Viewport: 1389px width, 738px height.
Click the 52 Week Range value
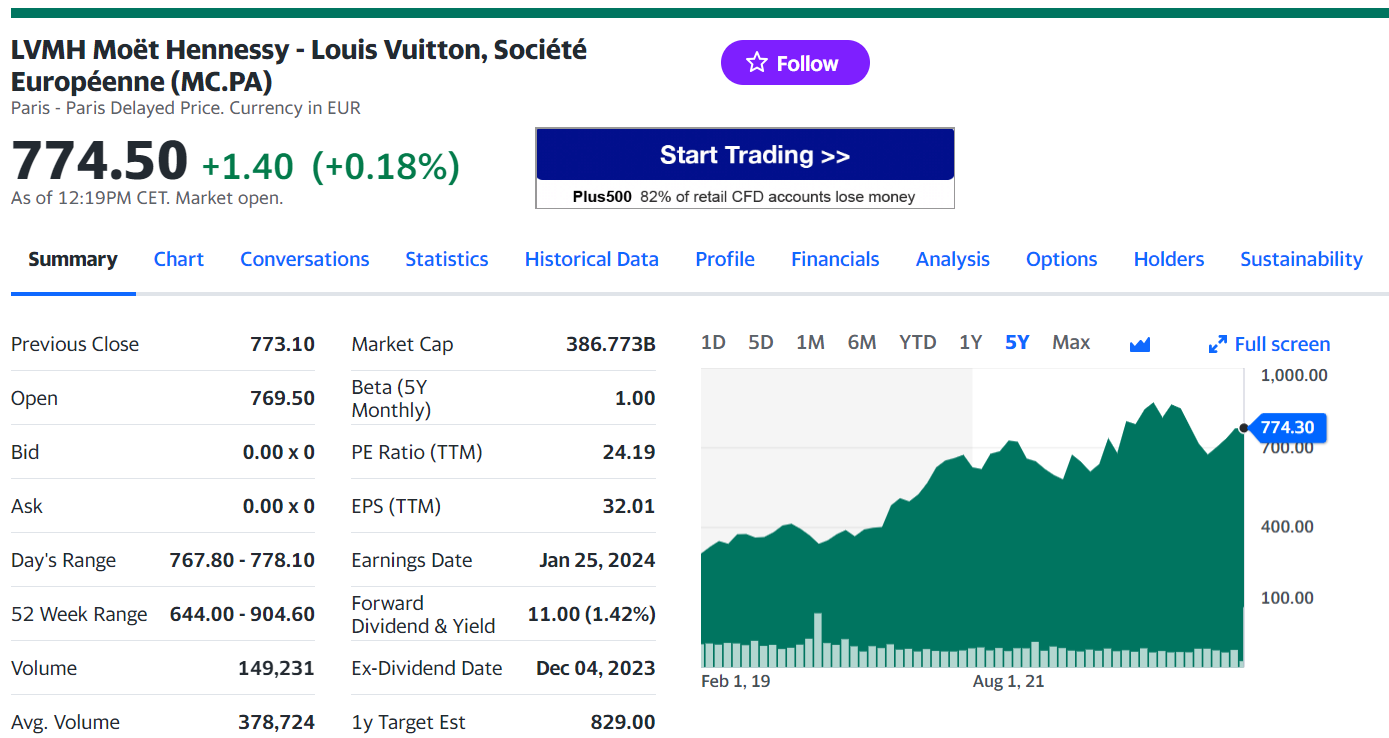tap(242, 614)
